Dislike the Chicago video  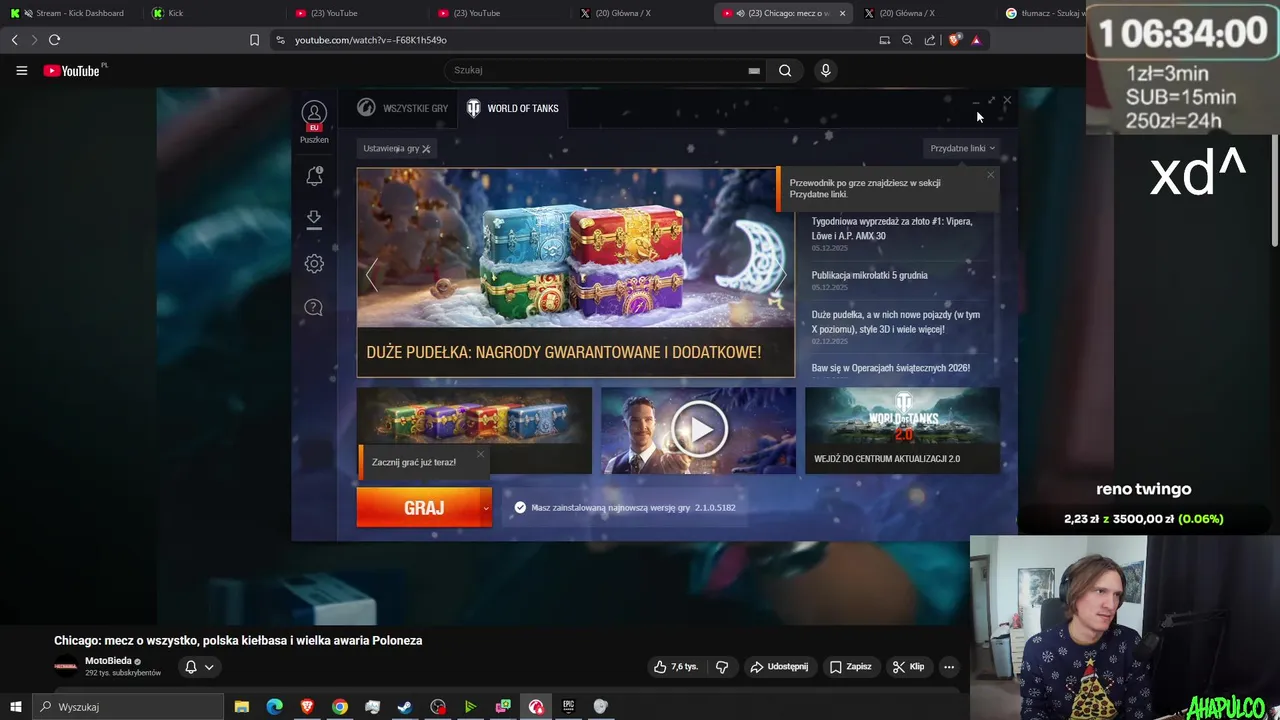(x=721, y=667)
